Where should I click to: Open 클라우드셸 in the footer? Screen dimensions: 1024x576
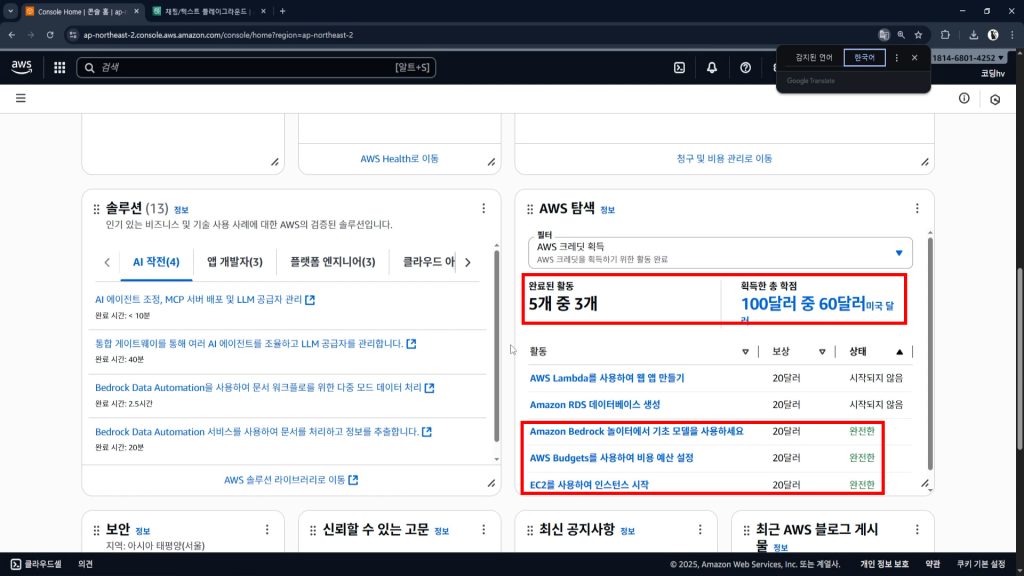36,564
